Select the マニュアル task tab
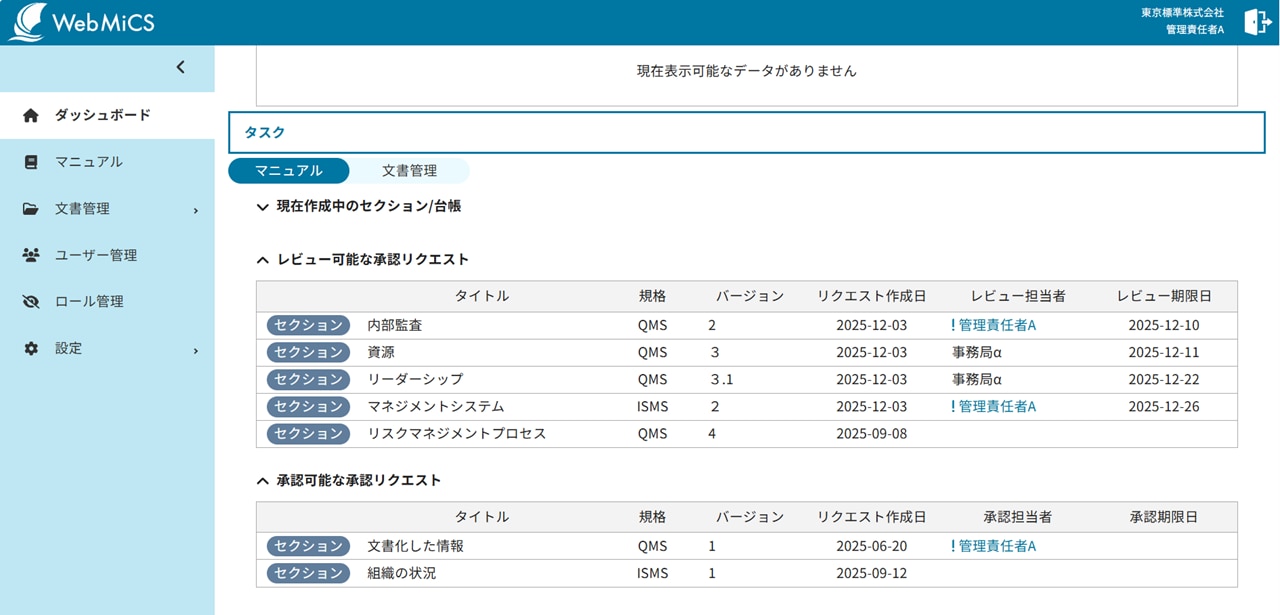This screenshot has width=1280, height=615. click(x=289, y=171)
